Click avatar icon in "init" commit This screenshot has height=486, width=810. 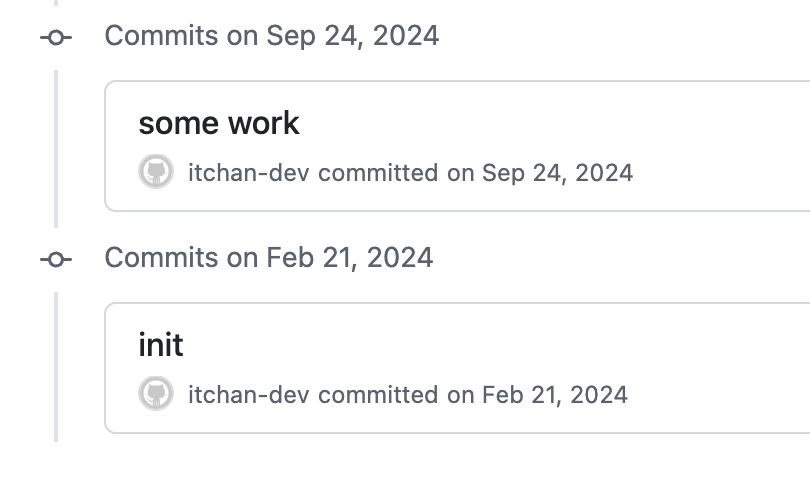[x=156, y=394]
